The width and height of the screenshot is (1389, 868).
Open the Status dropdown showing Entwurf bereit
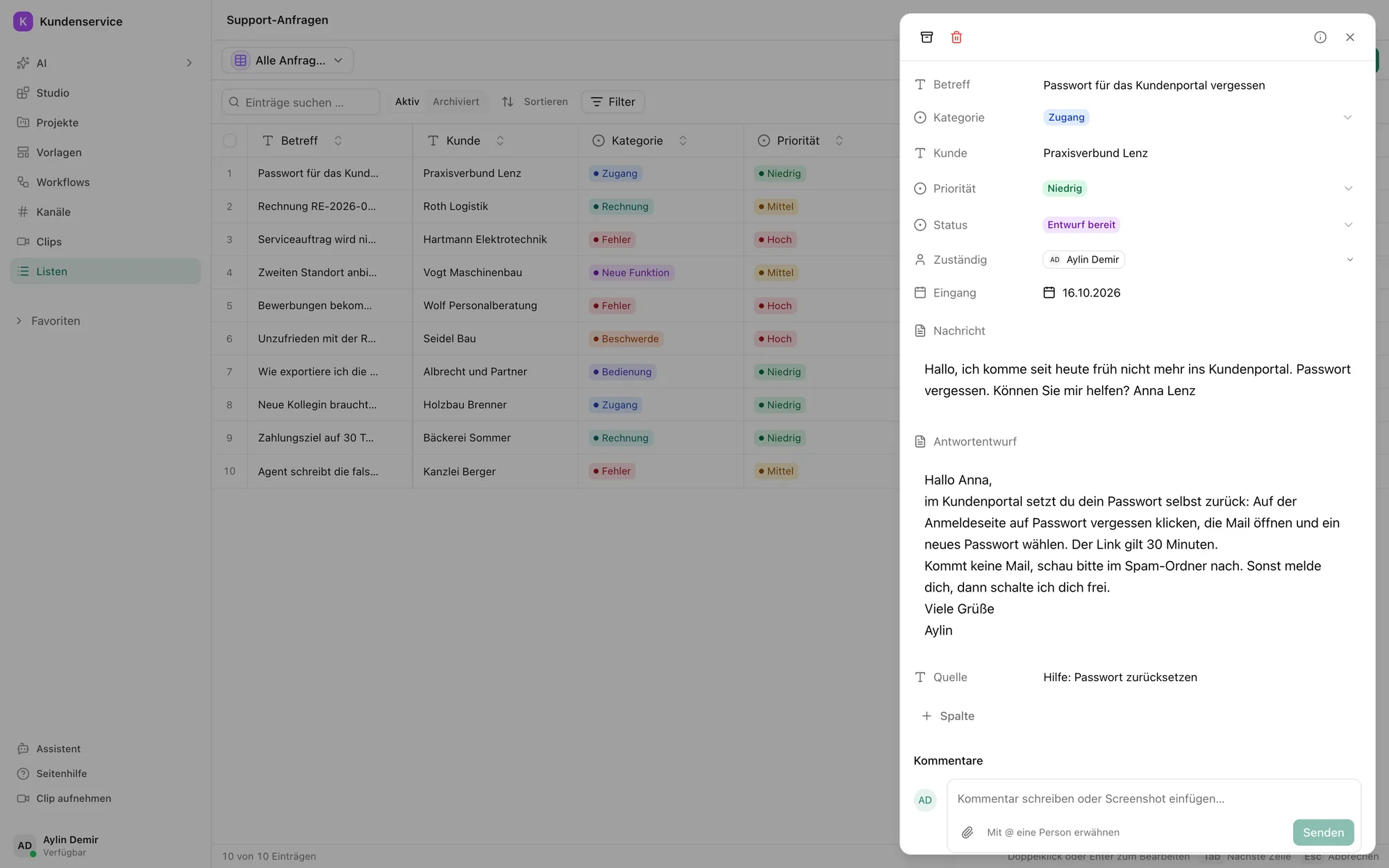[1347, 225]
